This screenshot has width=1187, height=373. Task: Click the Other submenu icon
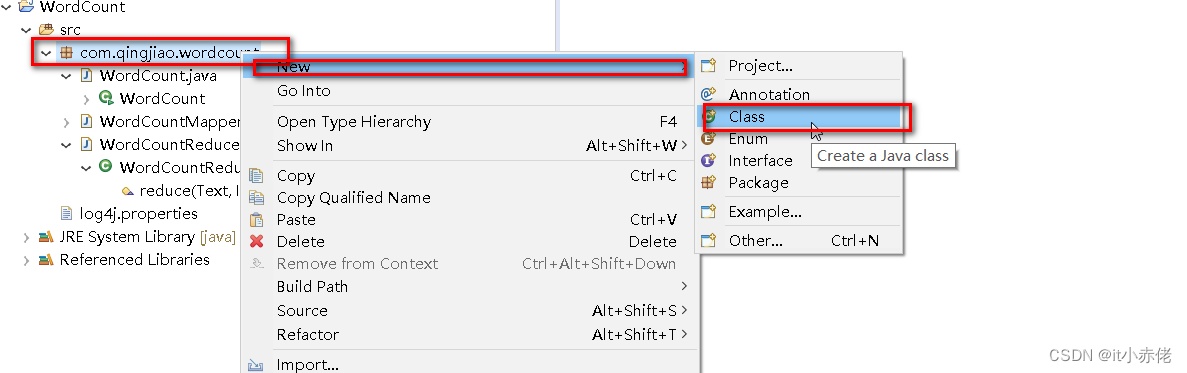click(709, 241)
